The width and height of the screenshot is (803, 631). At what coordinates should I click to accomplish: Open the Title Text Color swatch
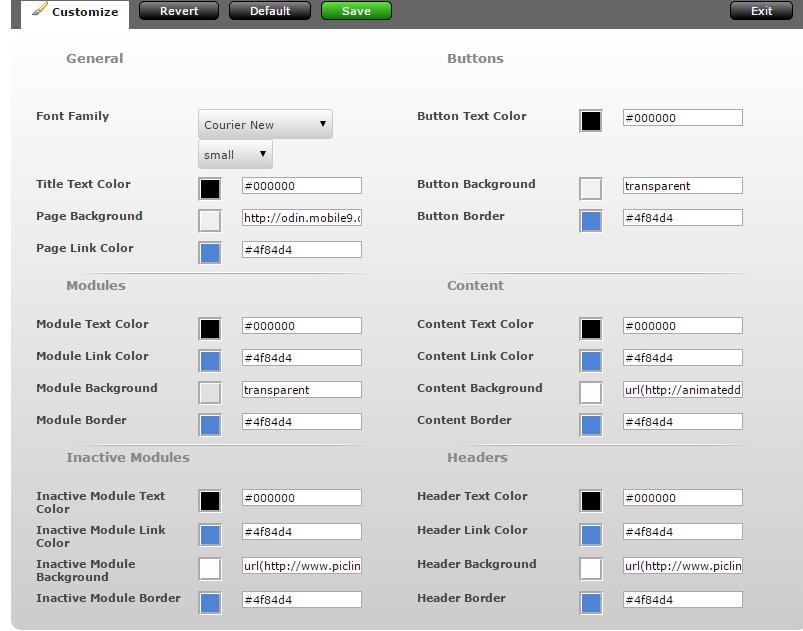coord(210,189)
